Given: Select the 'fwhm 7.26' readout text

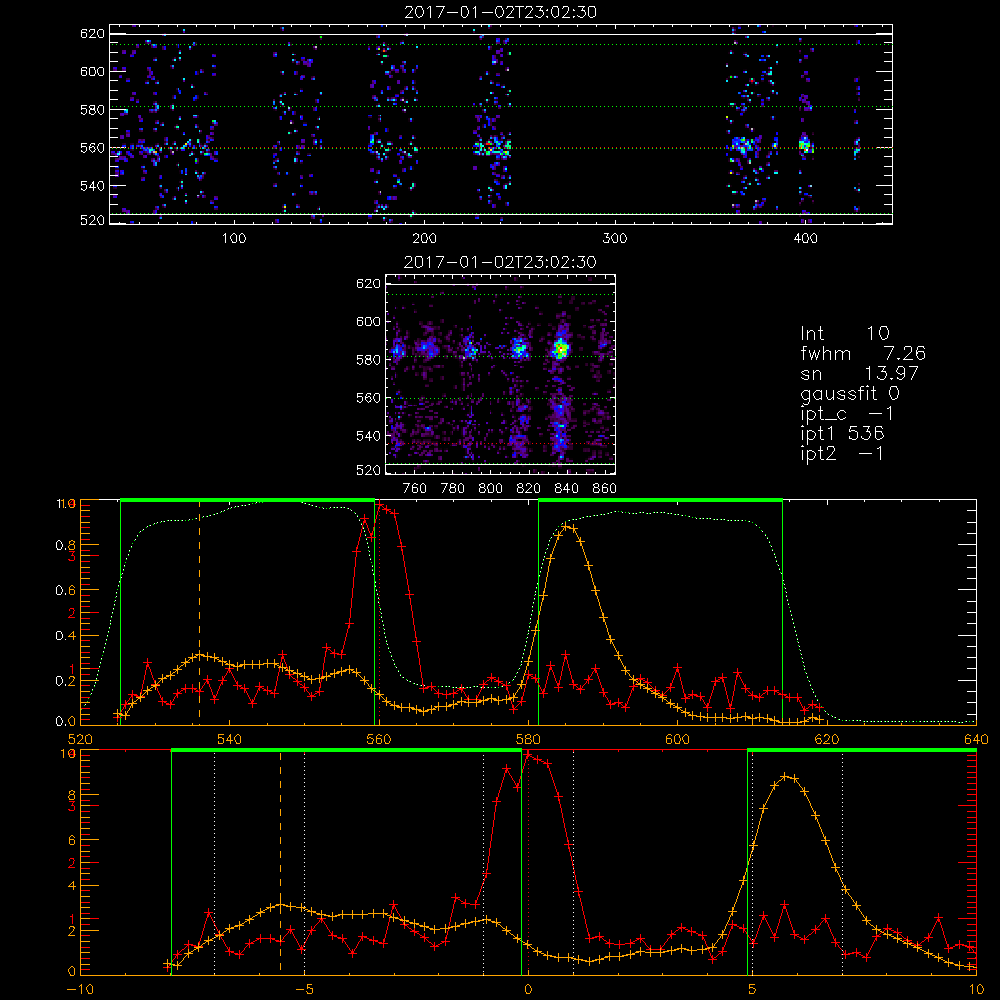Looking at the screenshot, I should (863, 353).
